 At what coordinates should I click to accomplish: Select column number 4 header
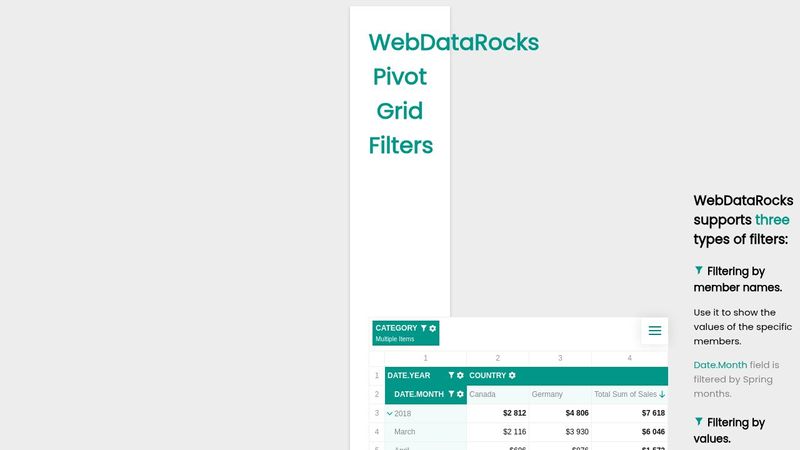click(630, 358)
